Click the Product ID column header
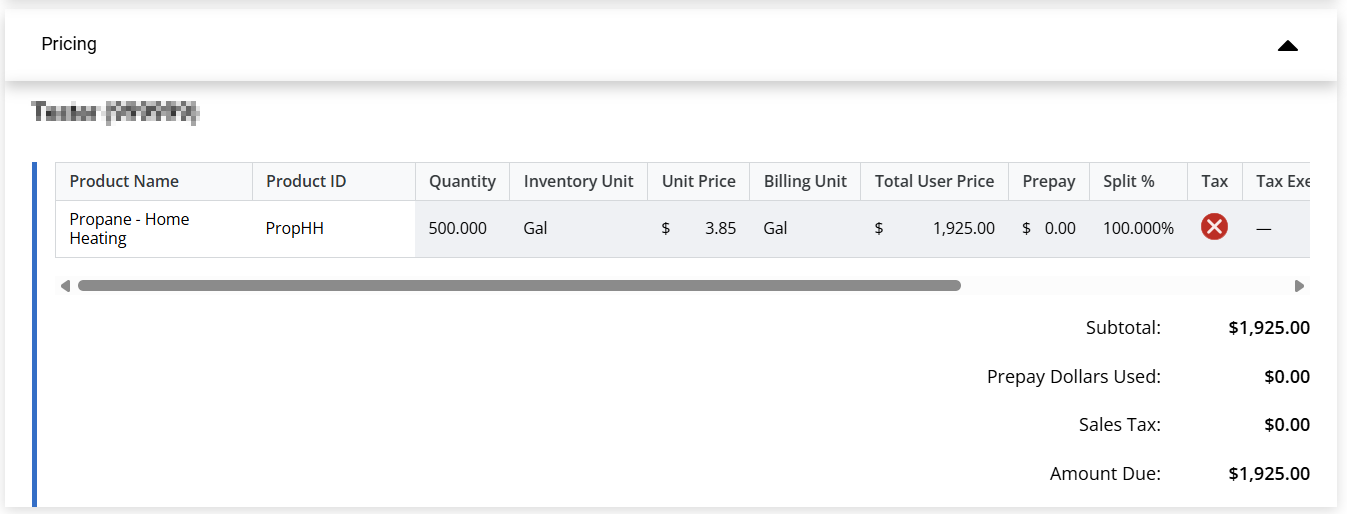 [306, 181]
